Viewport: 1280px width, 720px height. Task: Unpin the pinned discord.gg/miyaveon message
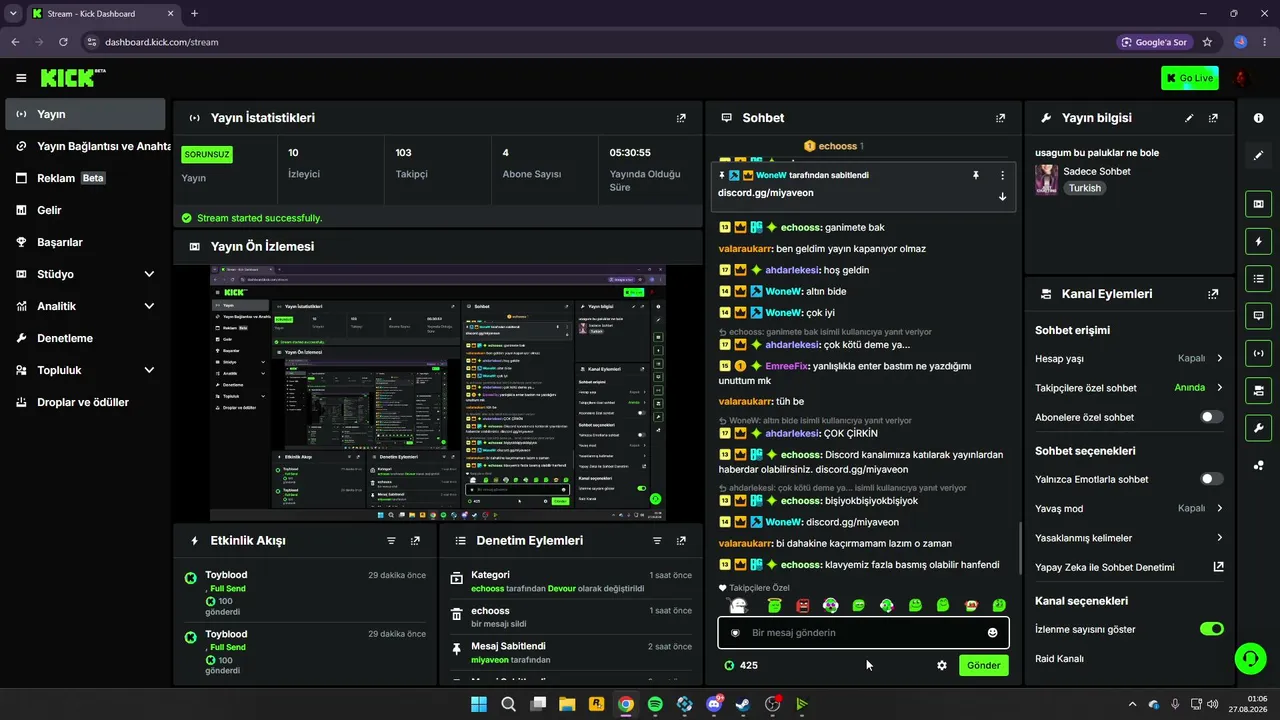click(x=976, y=175)
